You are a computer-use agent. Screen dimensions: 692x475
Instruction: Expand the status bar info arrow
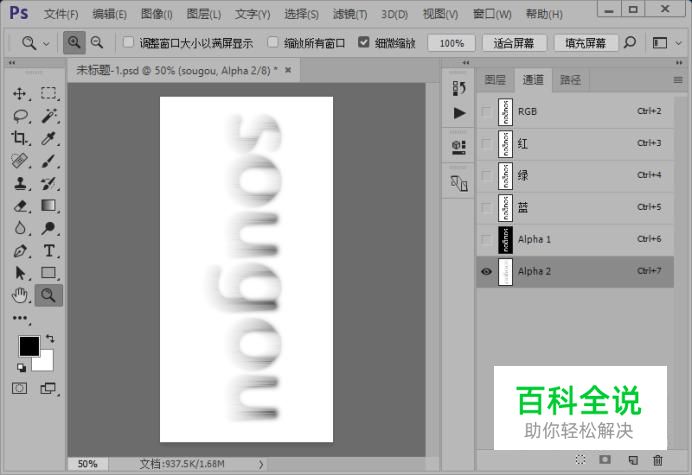(261, 464)
